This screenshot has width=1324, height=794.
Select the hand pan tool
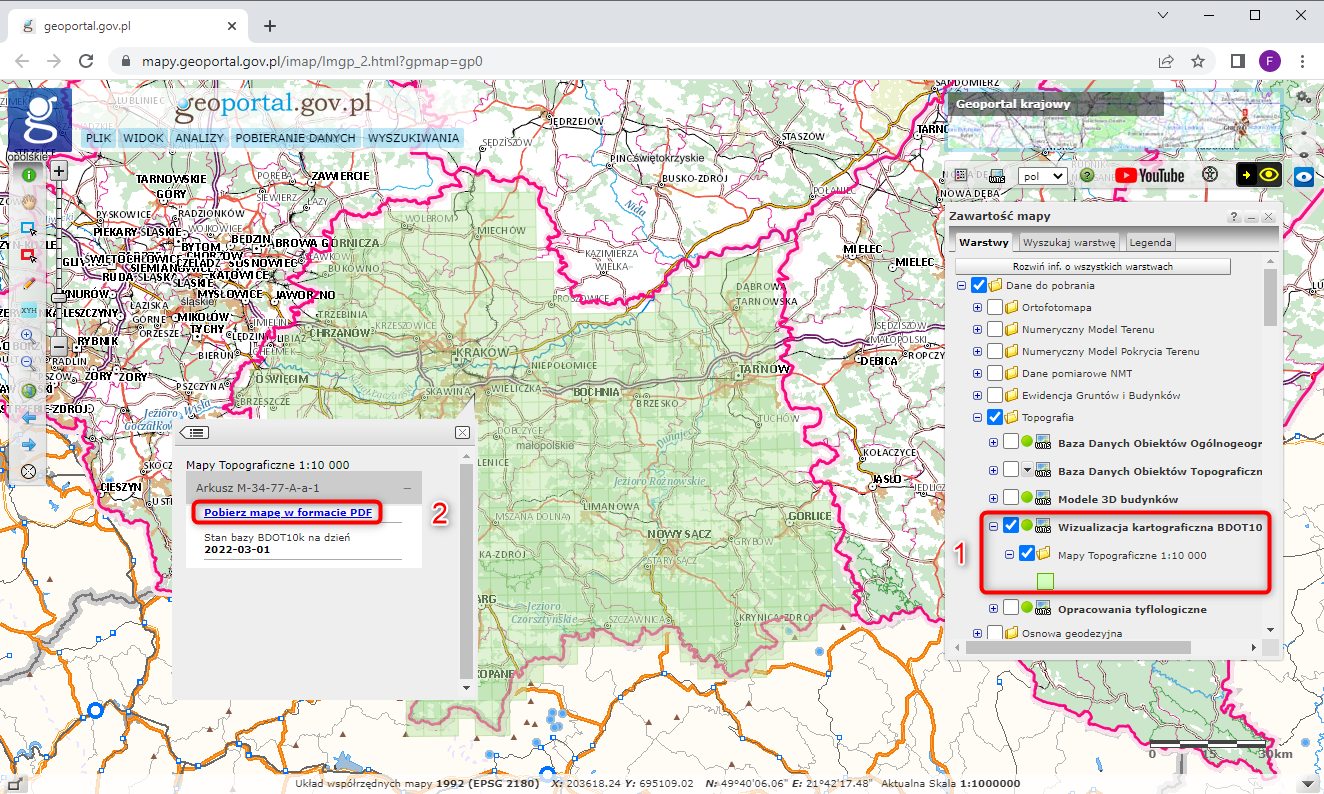[x=29, y=201]
